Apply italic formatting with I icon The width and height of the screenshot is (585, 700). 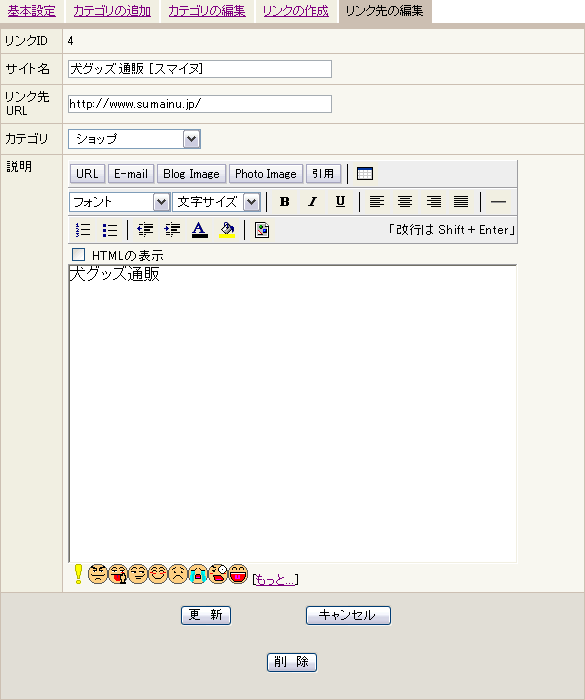pyautogui.click(x=313, y=202)
